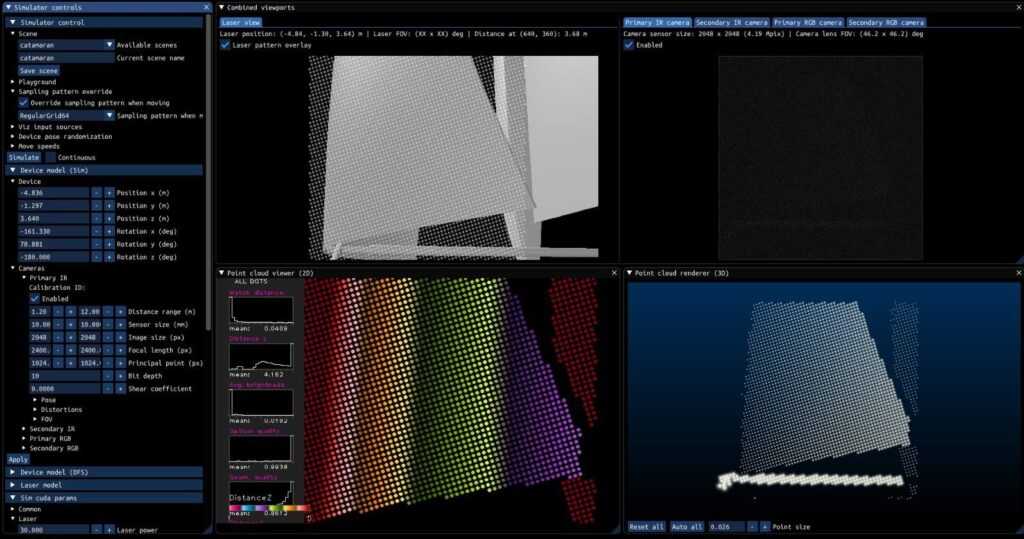This screenshot has width=1024, height=539.
Task: Decrease Rotation z with minus button
Action: [96, 257]
